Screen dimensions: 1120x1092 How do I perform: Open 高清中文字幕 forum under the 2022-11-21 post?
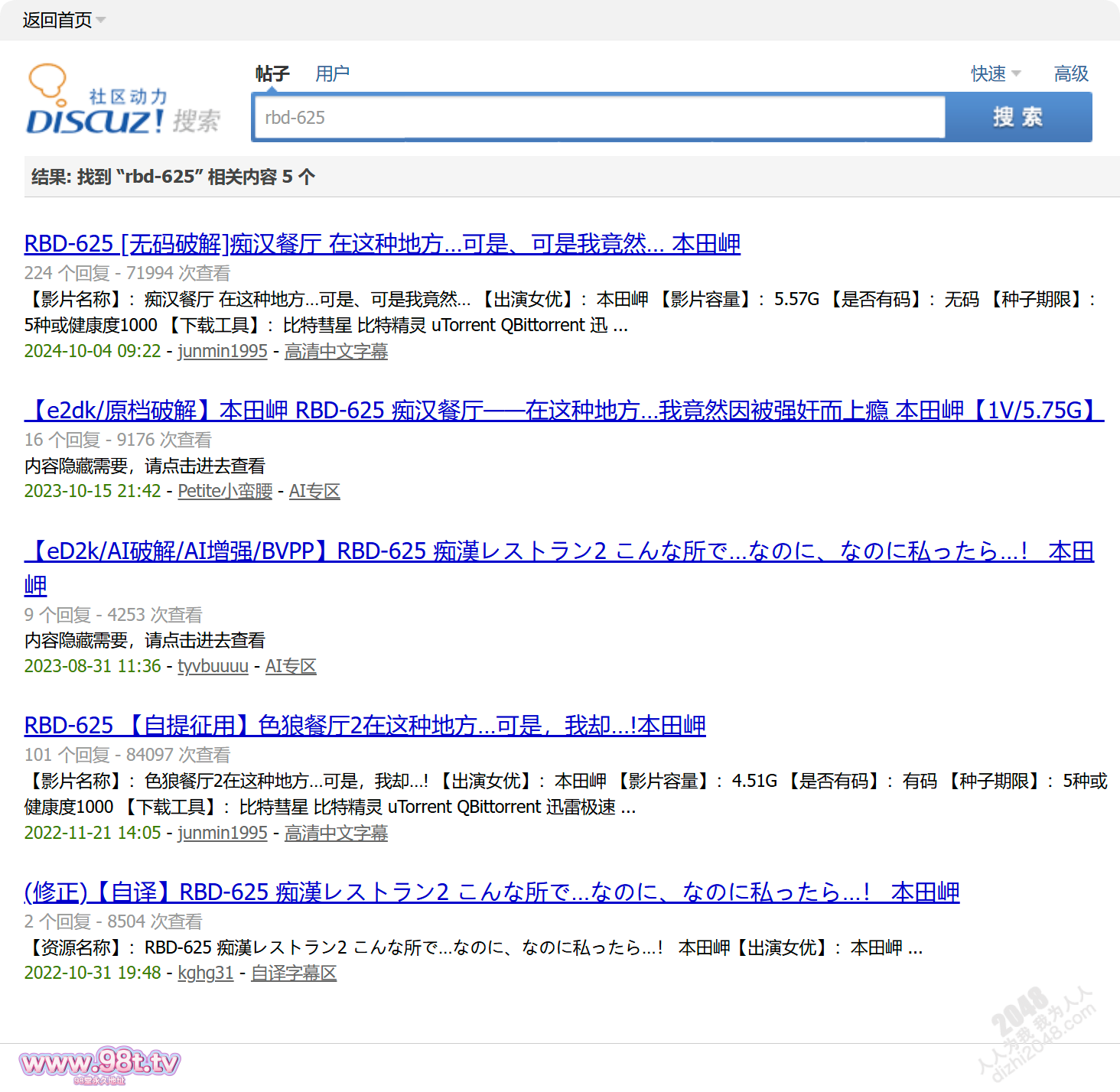(336, 833)
